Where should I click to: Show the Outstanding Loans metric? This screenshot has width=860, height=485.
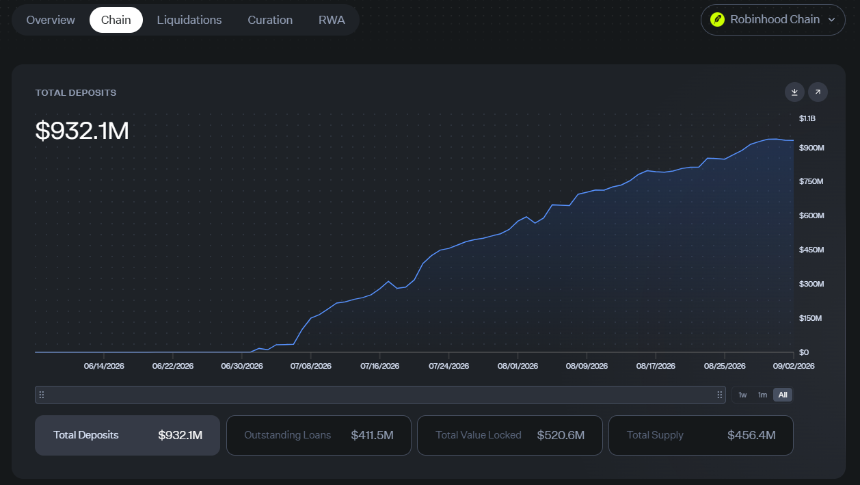pyautogui.click(x=319, y=435)
